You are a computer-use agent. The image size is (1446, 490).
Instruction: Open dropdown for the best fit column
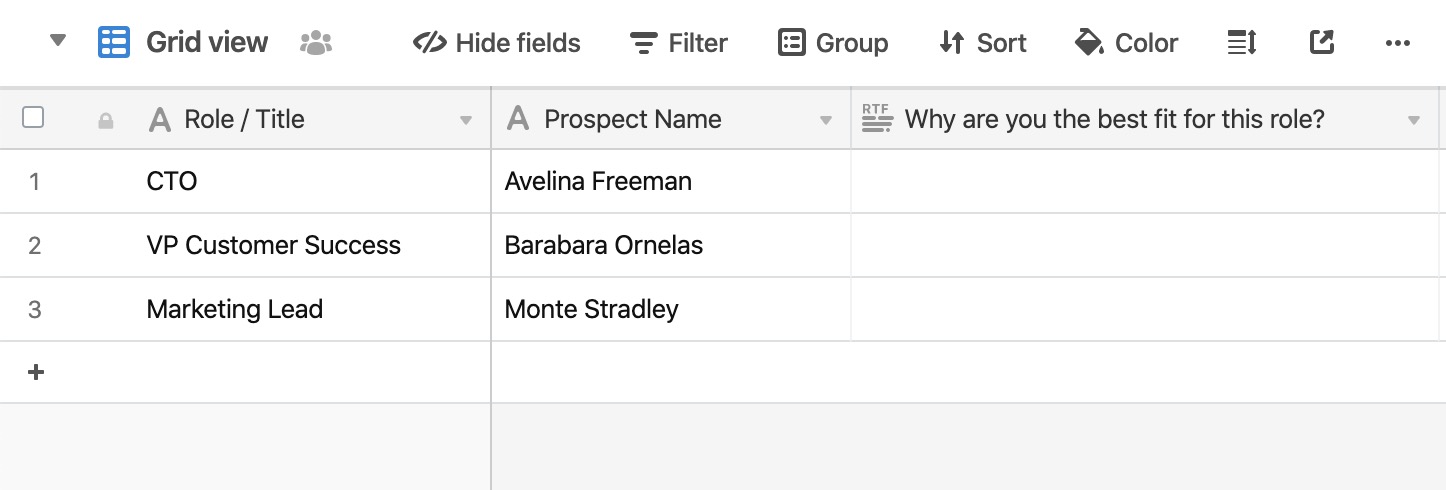(1414, 121)
